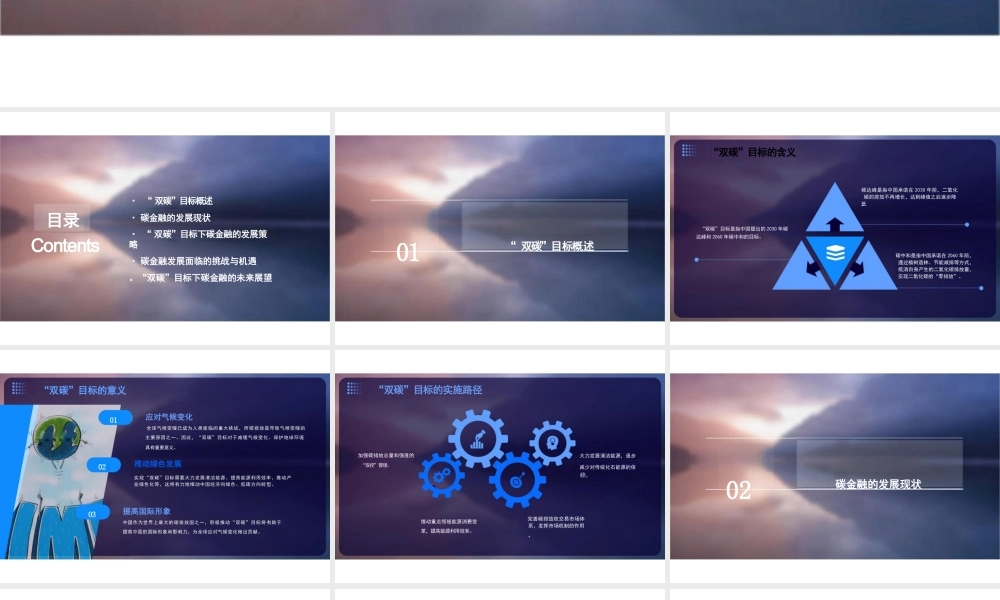Click the globe illustration on the 意义 slide
Screen dimensions: 1000x600
[57, 437]
